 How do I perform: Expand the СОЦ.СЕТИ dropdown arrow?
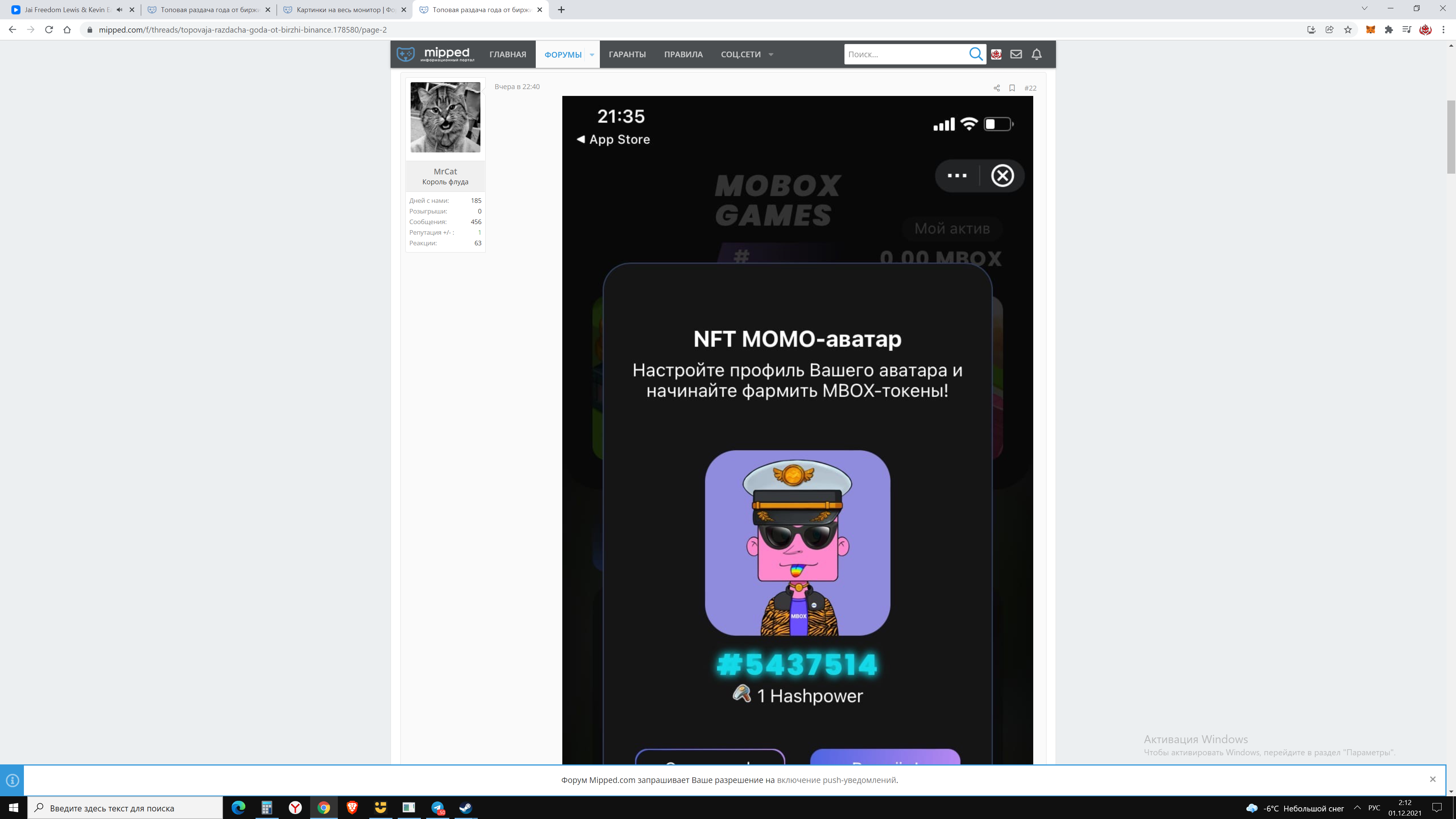(x=771, y=55)
